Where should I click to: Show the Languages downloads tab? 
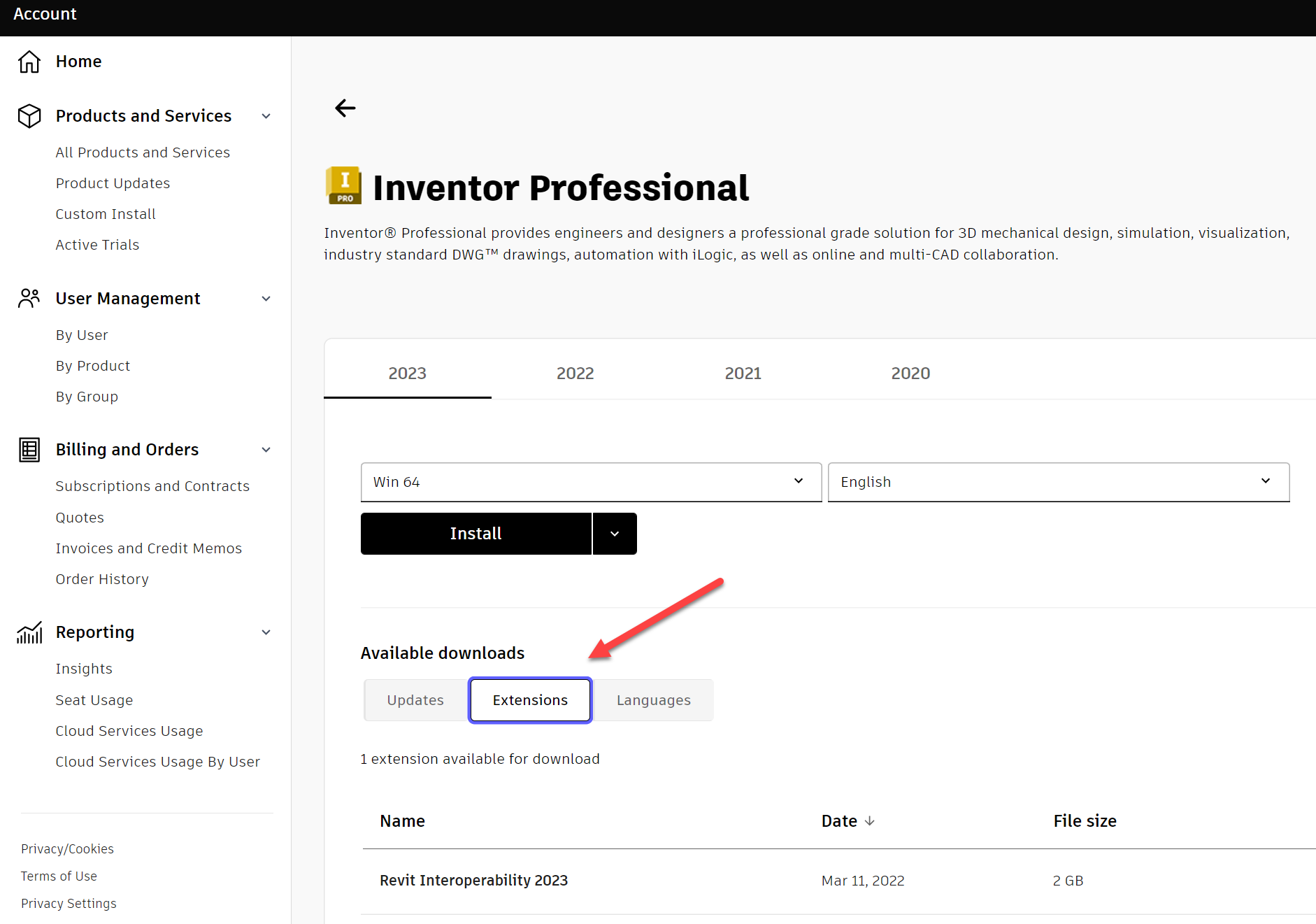[653, 700]
